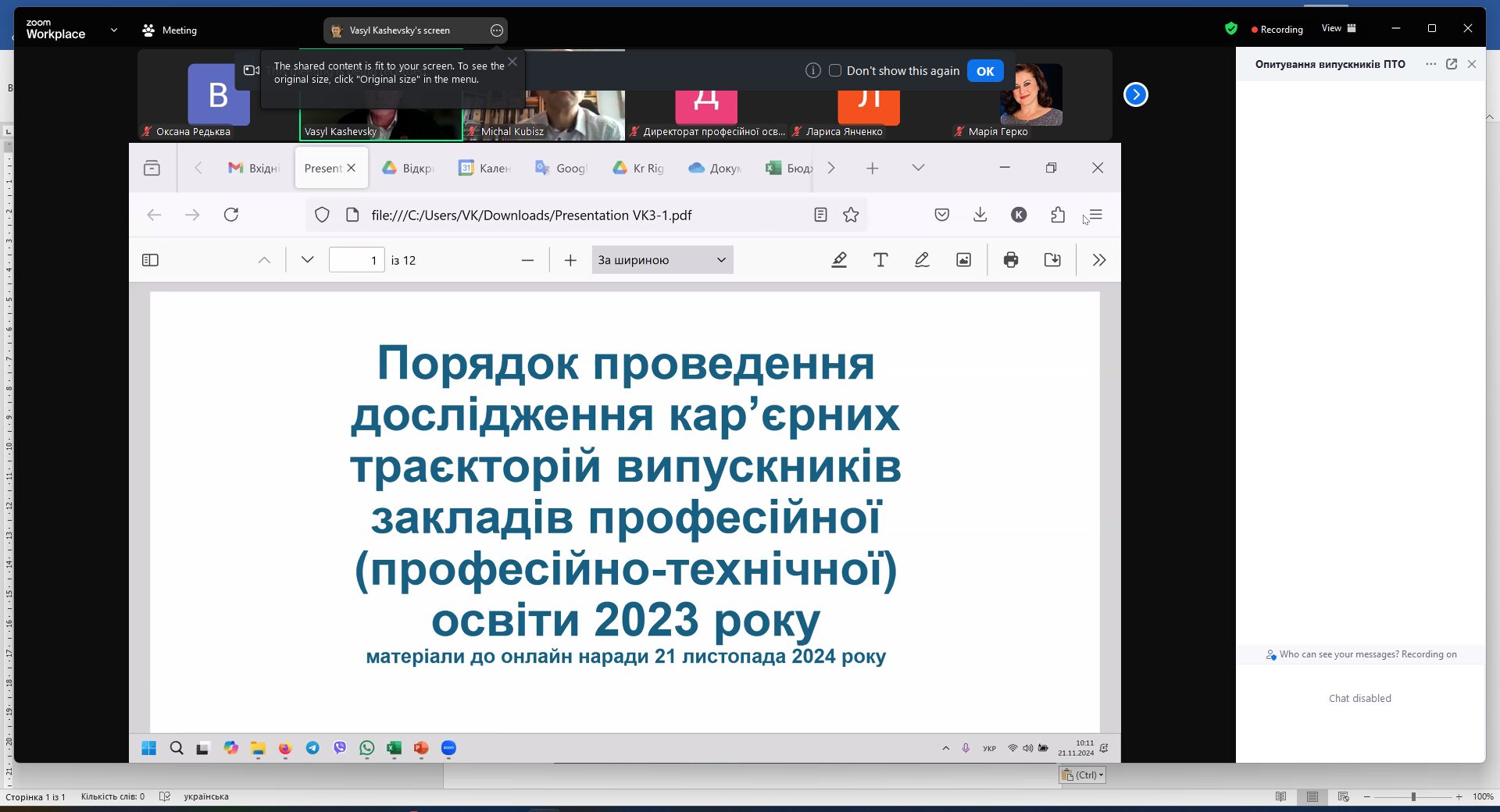This screenshot has height=812, width=1500.
Task: Open the Zoom View layout options
Action: coord(1339,28)
